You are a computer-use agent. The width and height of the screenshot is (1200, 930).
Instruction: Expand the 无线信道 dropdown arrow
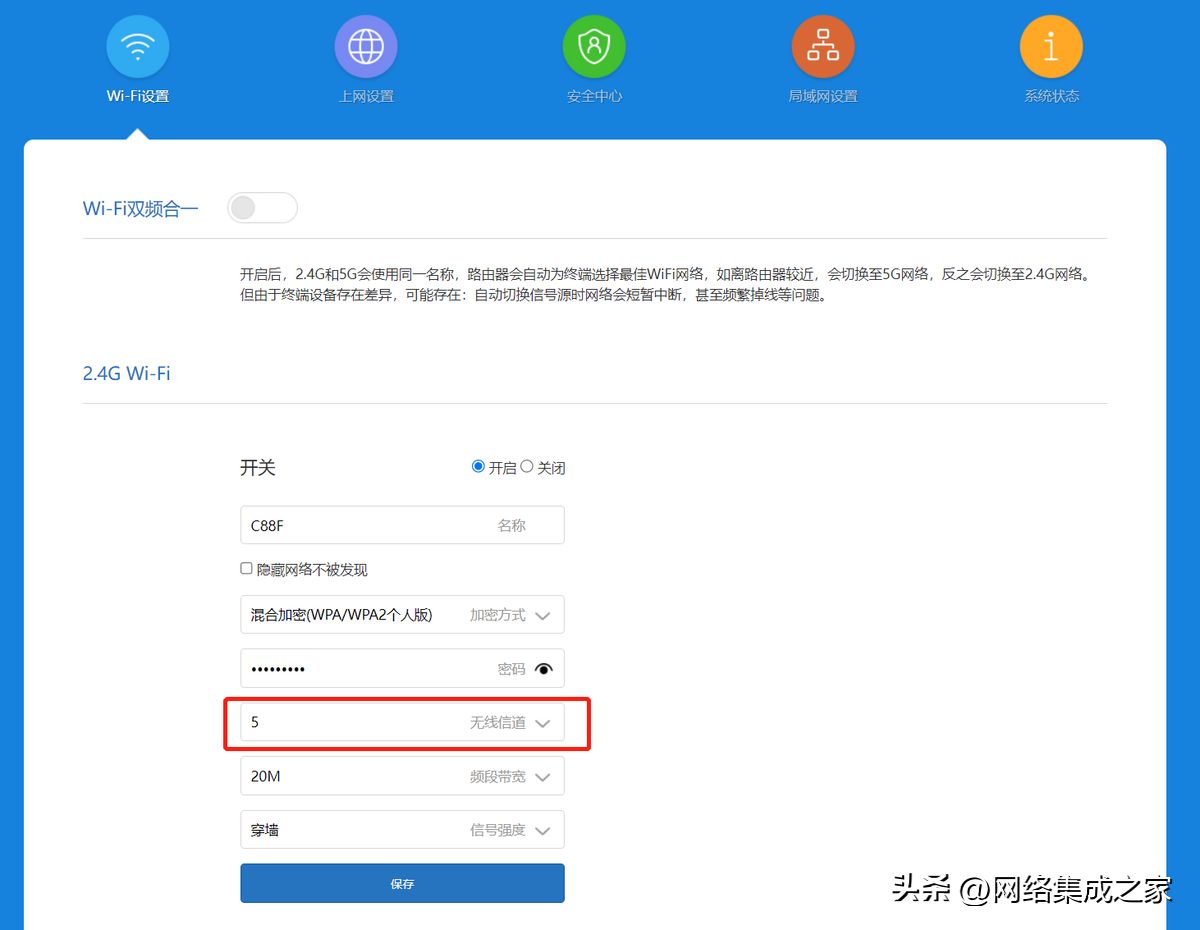coord(543,723)
